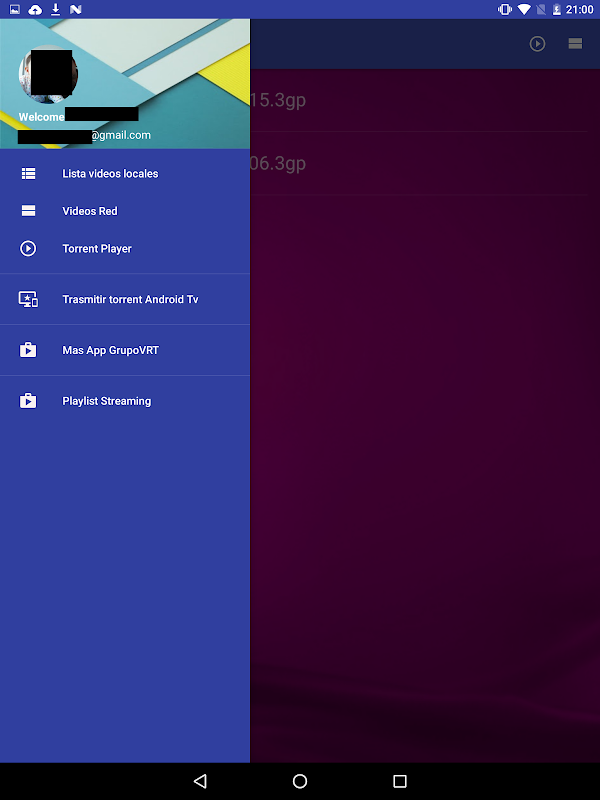Select the video file ending 15.3gp
The width and height of the screenshot is (600, 800).
click(425, 100)
